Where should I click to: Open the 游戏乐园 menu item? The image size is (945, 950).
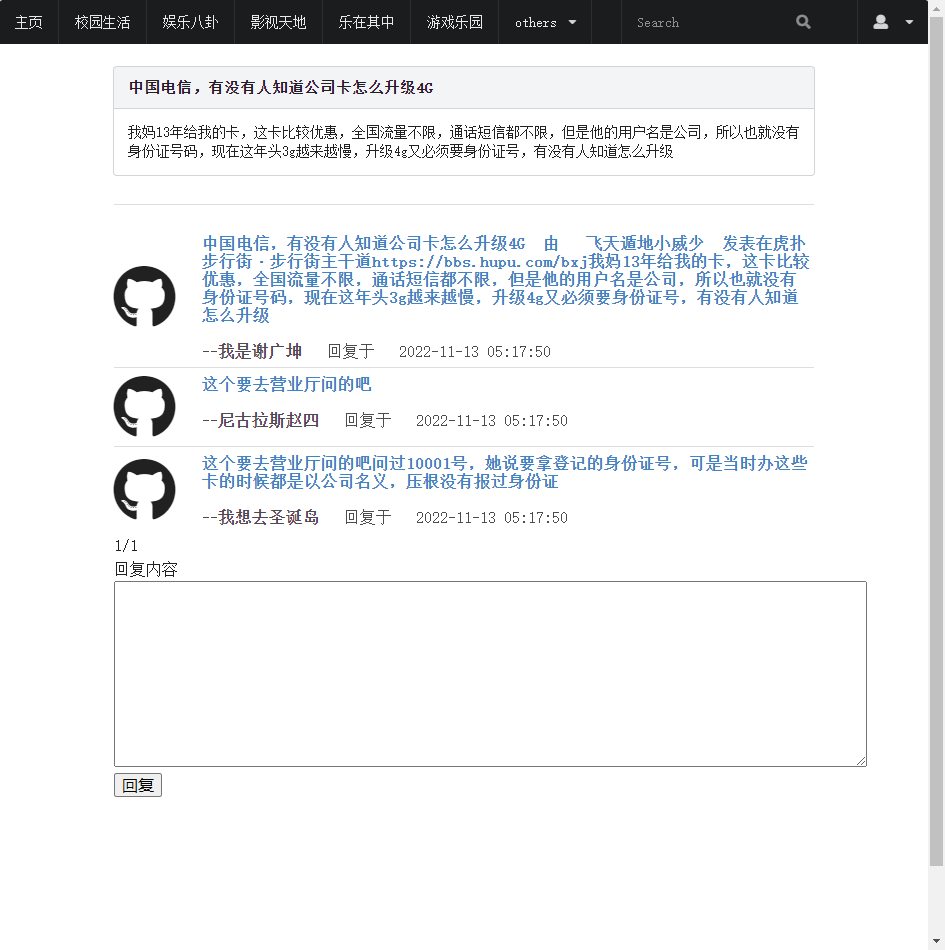(454, 22)
